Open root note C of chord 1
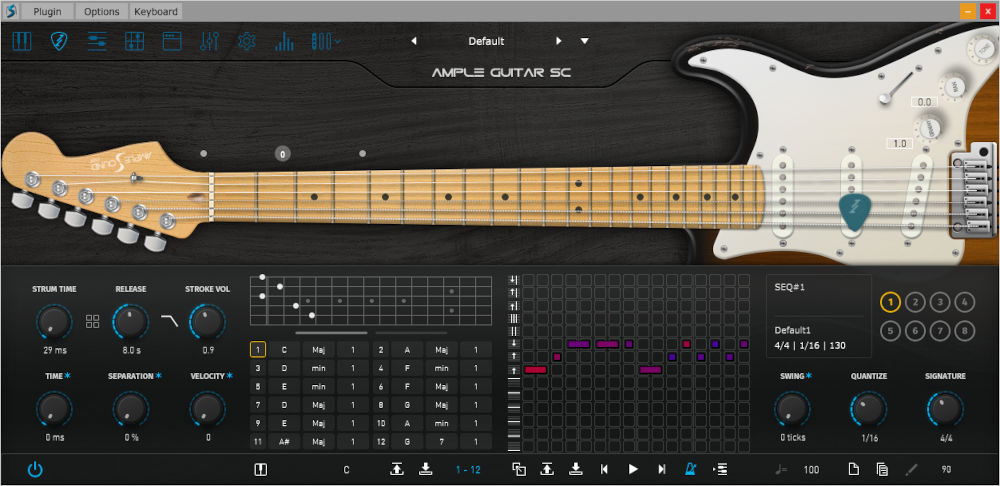This screenshot has height=486, width=1000. coord(284,350)
